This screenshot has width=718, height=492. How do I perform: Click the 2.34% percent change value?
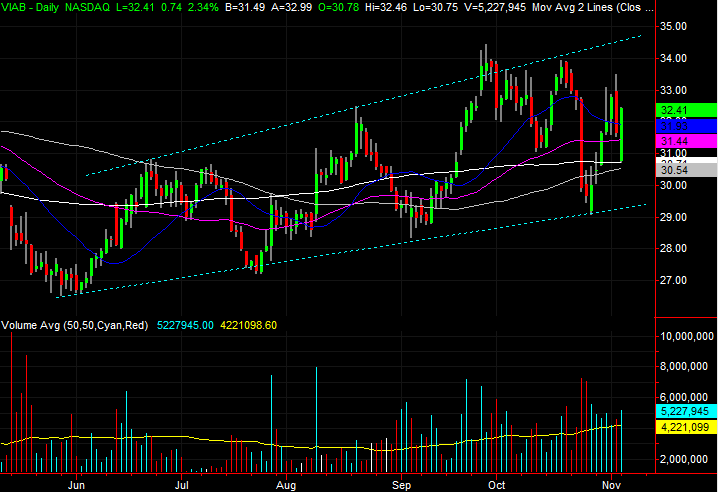coord(203,7)
